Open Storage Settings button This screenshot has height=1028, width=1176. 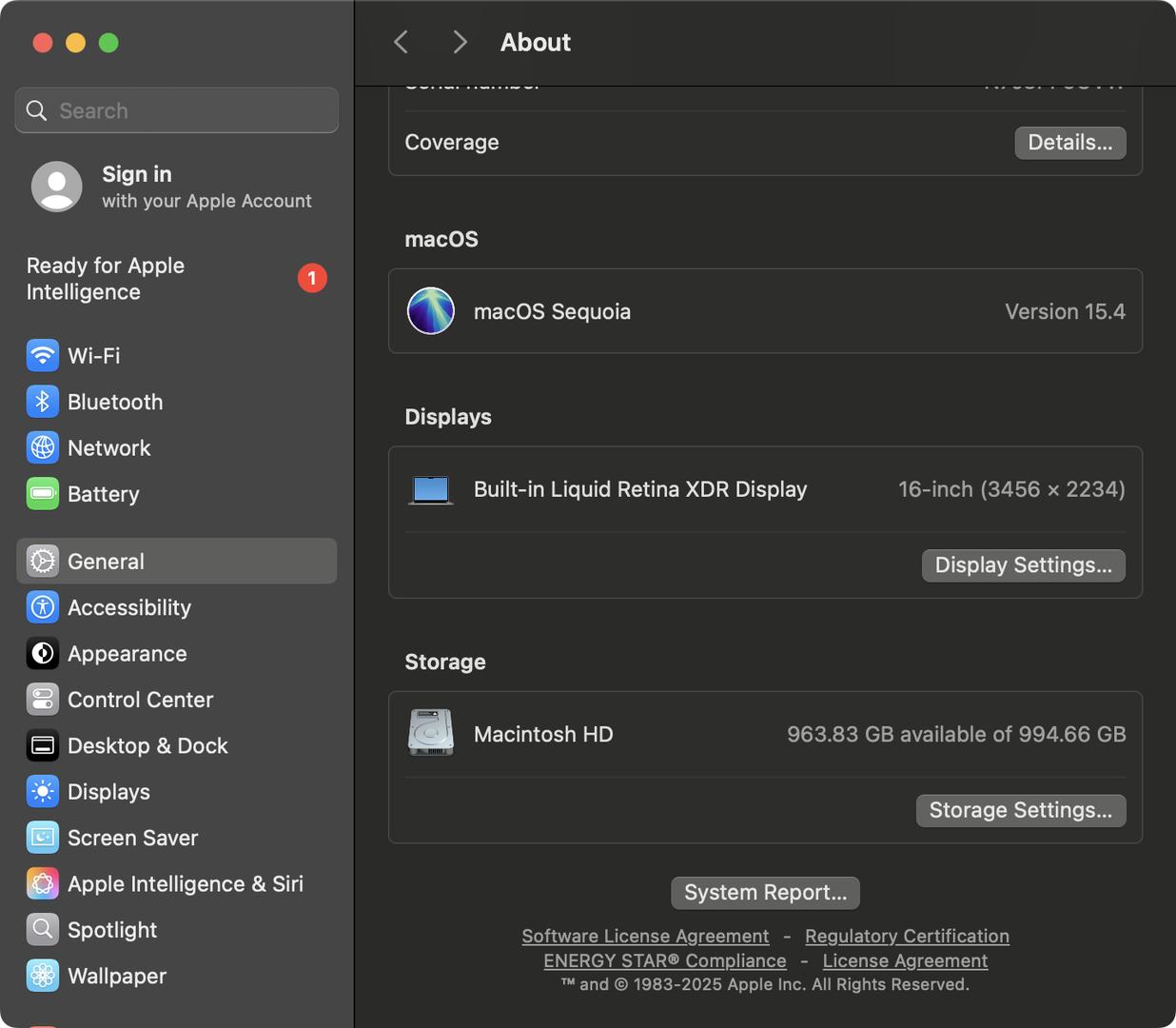[x=1021, y=811]
